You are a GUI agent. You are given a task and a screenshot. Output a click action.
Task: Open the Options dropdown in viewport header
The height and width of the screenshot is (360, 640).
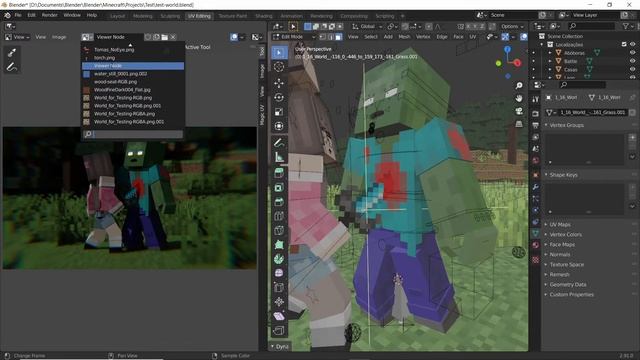(512, 27)
